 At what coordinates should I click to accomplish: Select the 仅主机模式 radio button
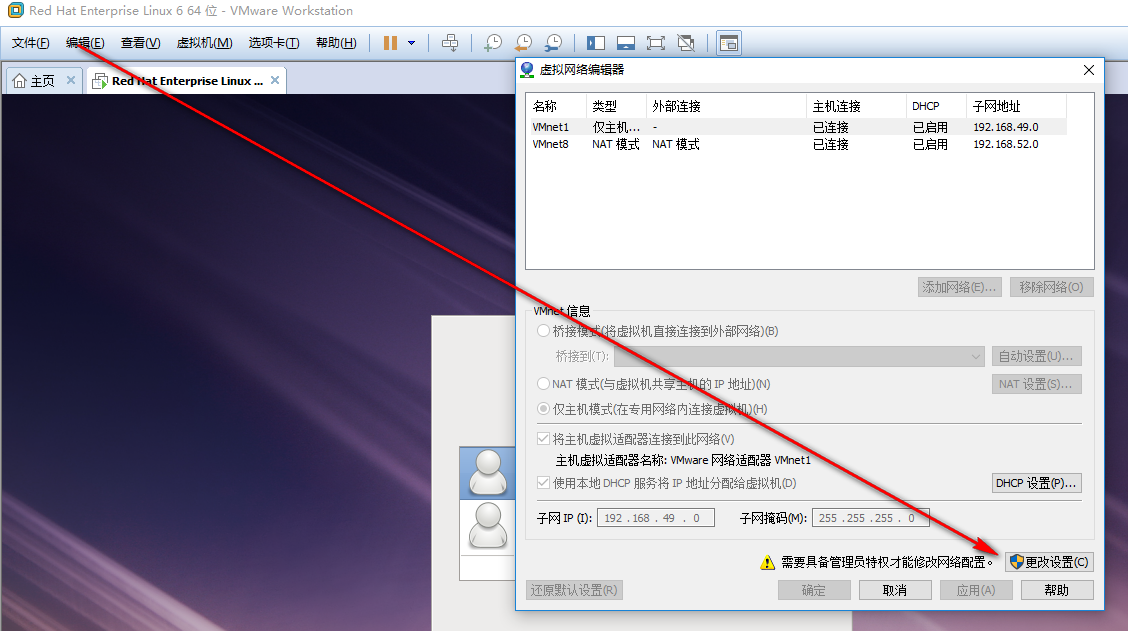coord(544,409)
